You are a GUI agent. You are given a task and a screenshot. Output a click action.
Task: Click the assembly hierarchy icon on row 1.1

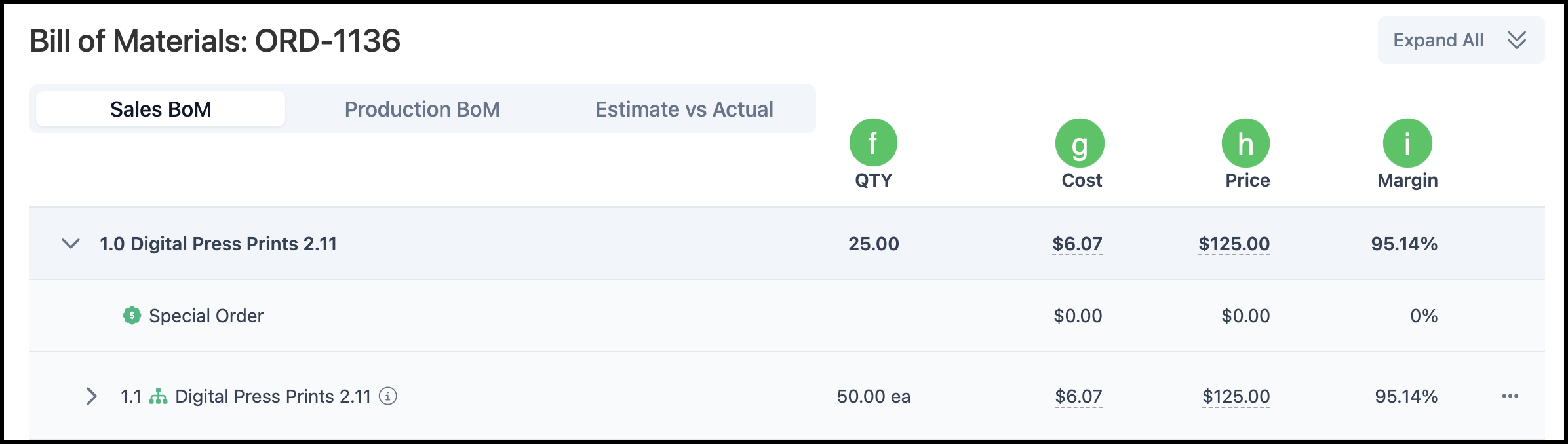click(x=158, y=396)
